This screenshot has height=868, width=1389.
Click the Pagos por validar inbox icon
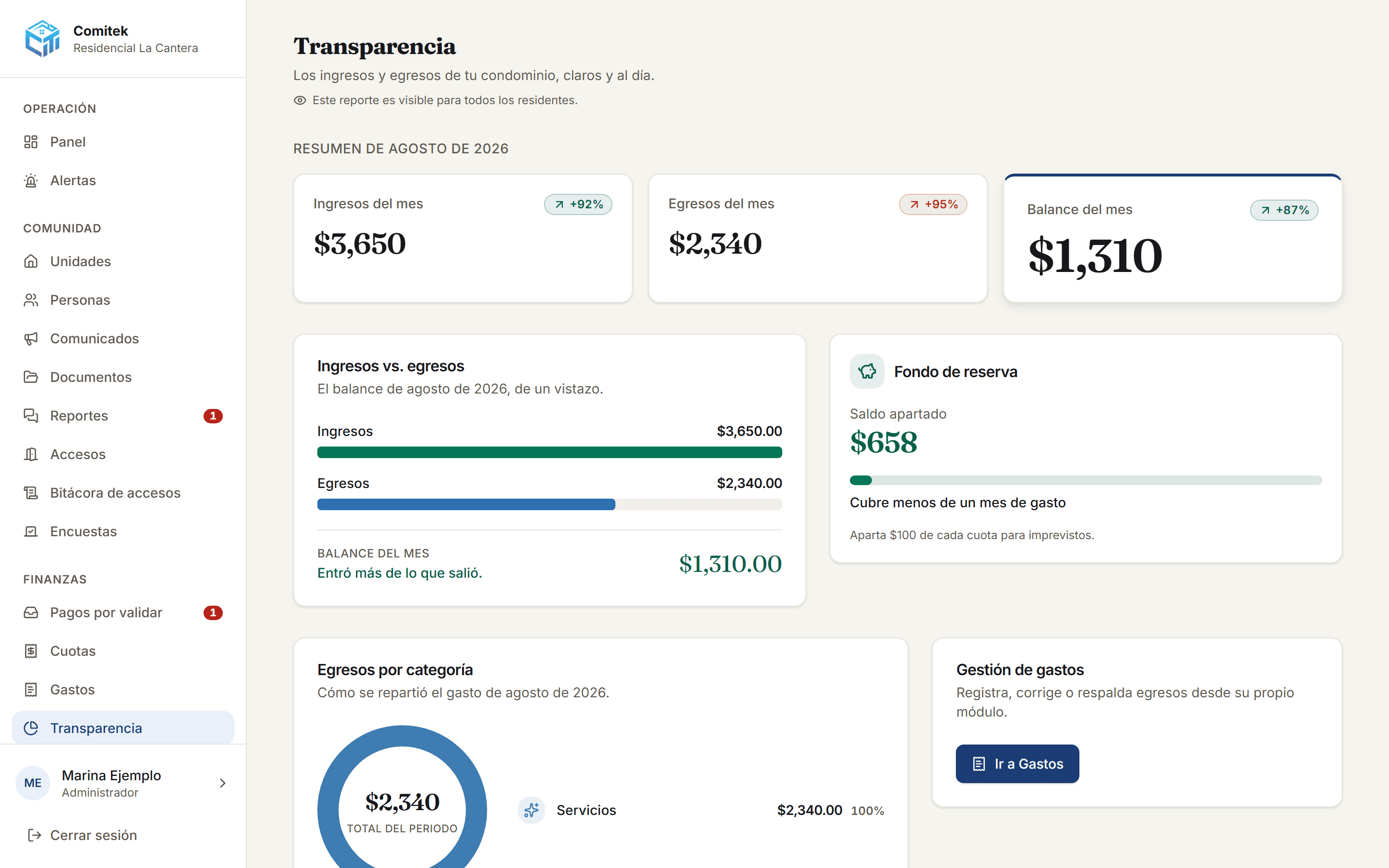click(31, 612)
